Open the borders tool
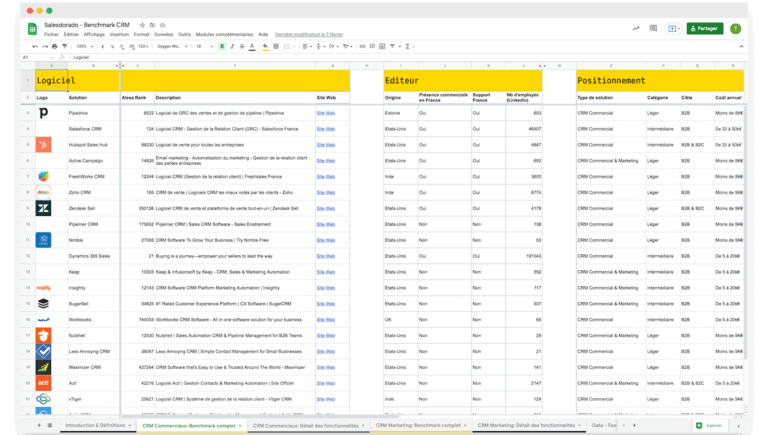The height and width of the screenshot is (435, 768). 276,47
